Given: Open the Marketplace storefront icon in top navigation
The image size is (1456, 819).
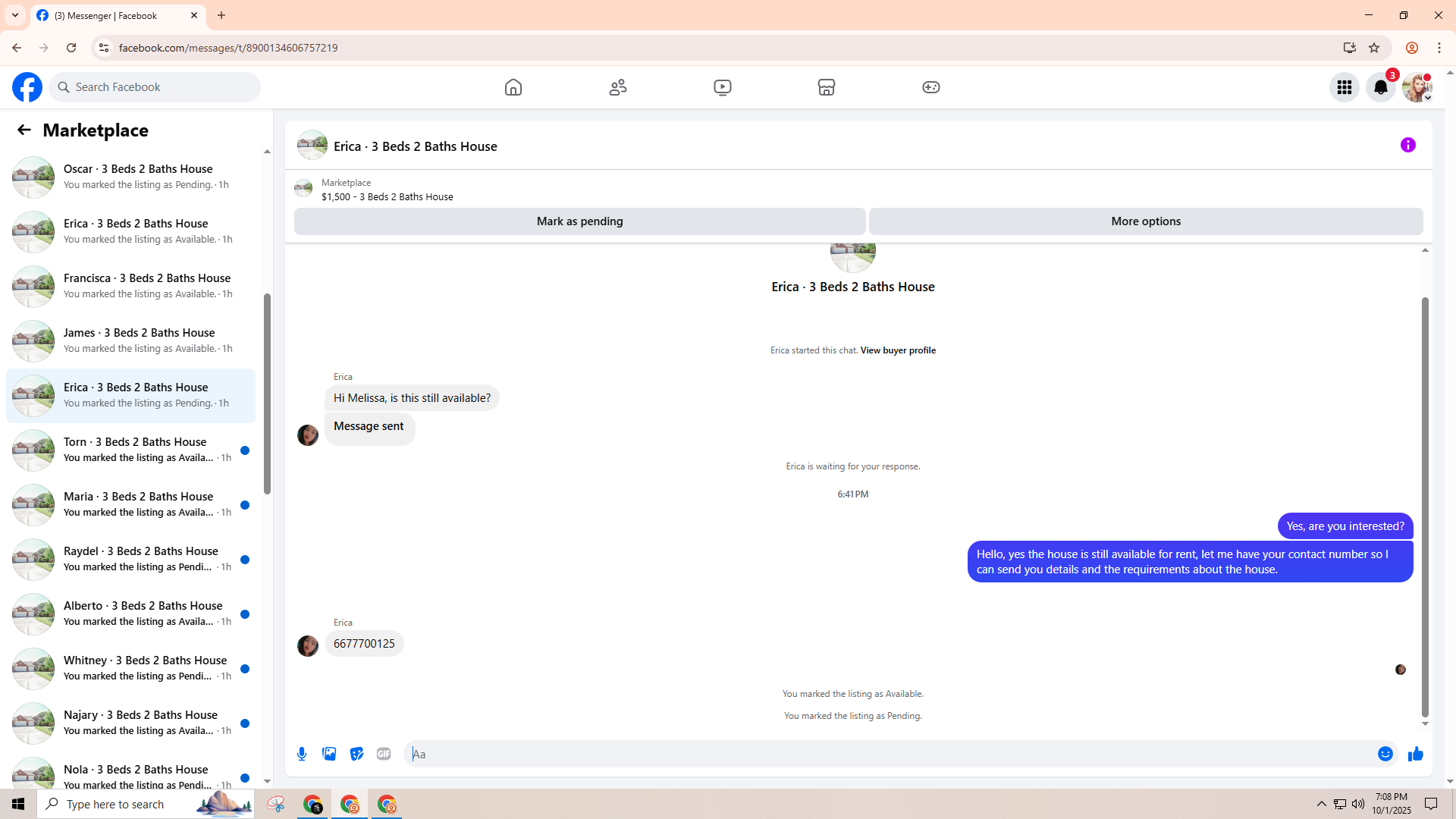Looking at the screenshot, I should click(x=827, y=87).
